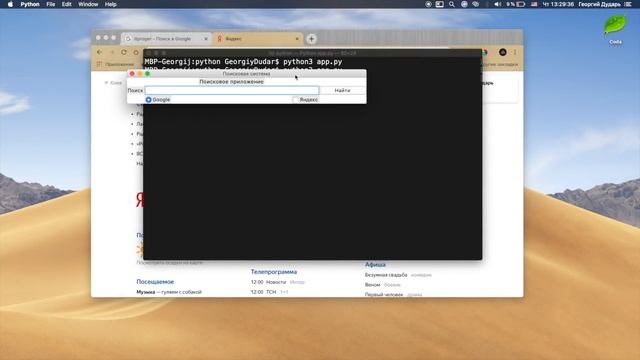Open the Help menu
Viewport: 640px width, 360px height.
tap(111, 4)
